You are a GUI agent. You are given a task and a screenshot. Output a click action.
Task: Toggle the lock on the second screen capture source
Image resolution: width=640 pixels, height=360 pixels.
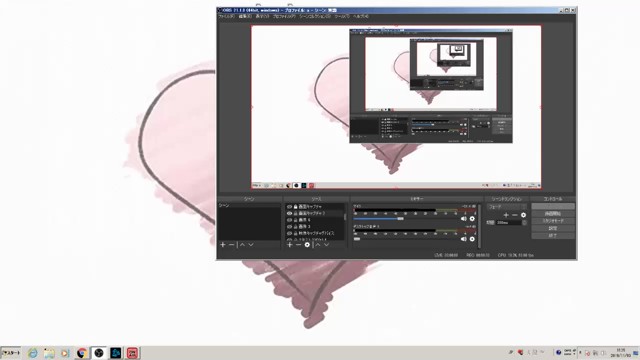coord(295,213)
